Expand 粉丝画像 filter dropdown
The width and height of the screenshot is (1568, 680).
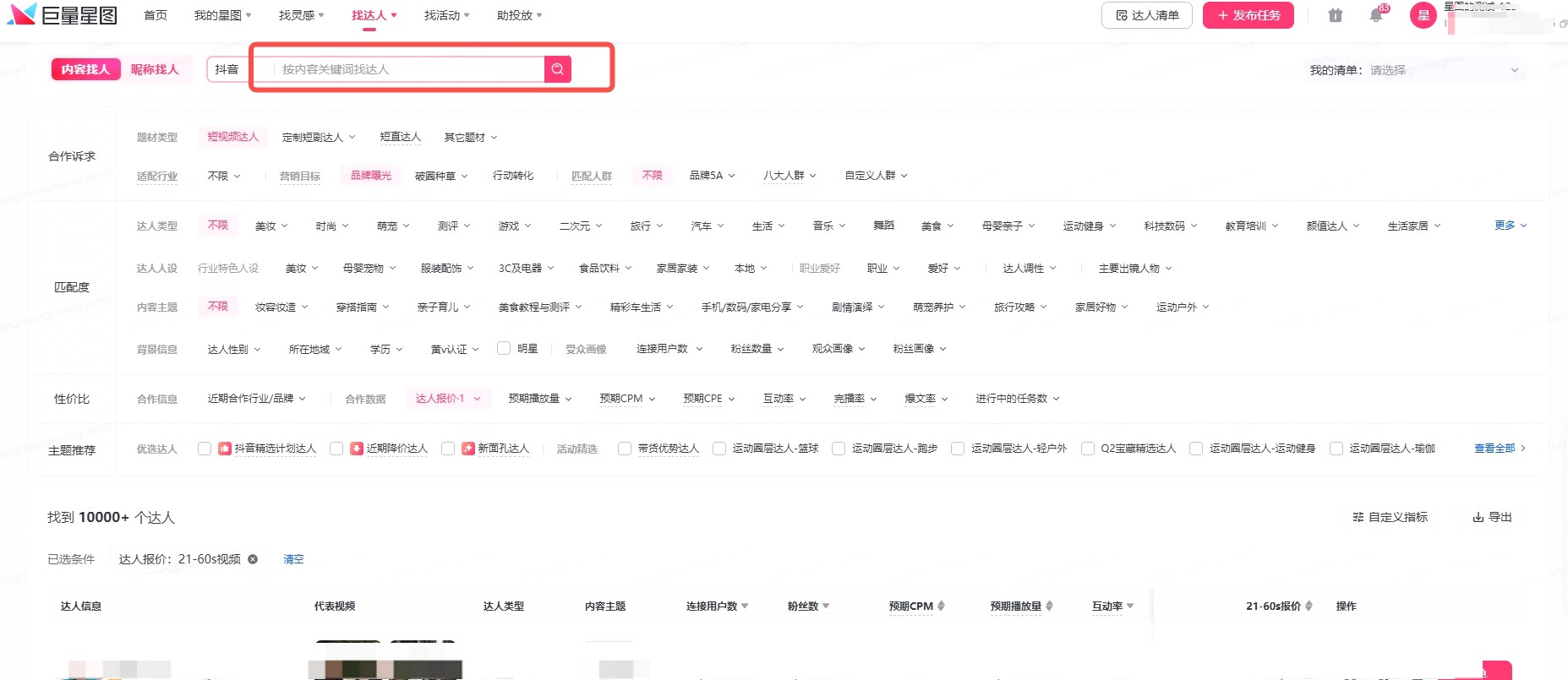920,348
